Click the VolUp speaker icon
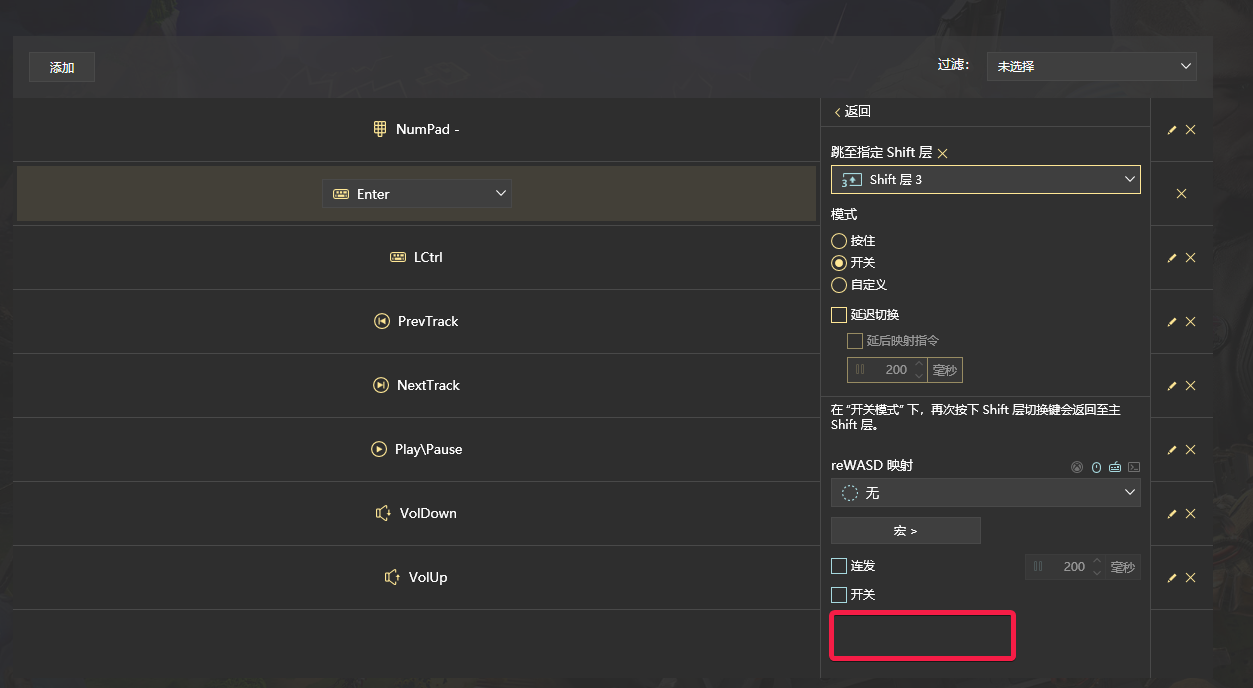 [392, 577]
